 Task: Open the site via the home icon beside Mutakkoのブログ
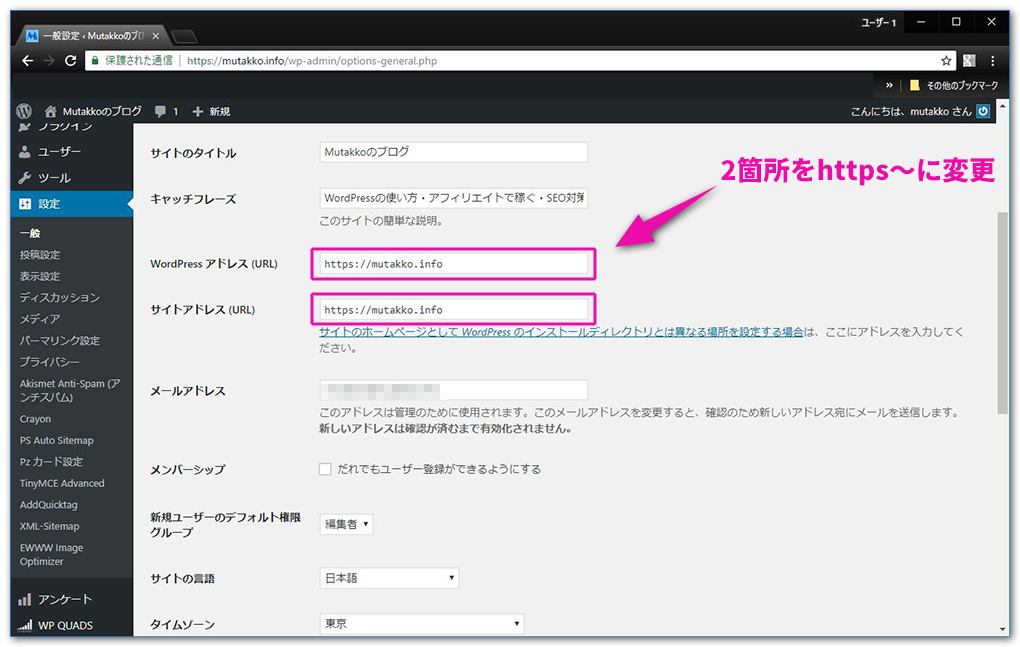tap(49, 112)
